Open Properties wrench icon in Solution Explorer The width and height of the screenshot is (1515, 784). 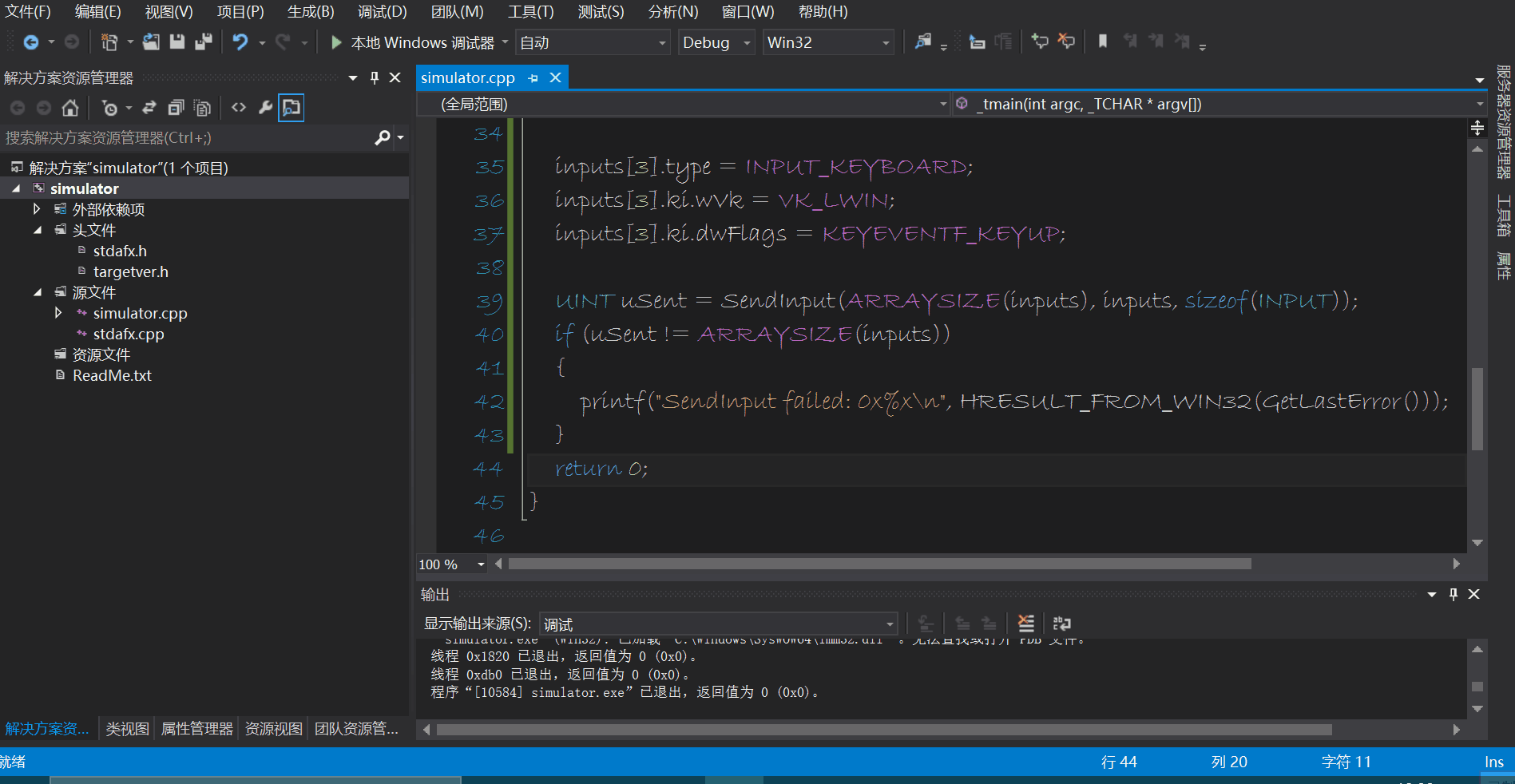[265, 108]
